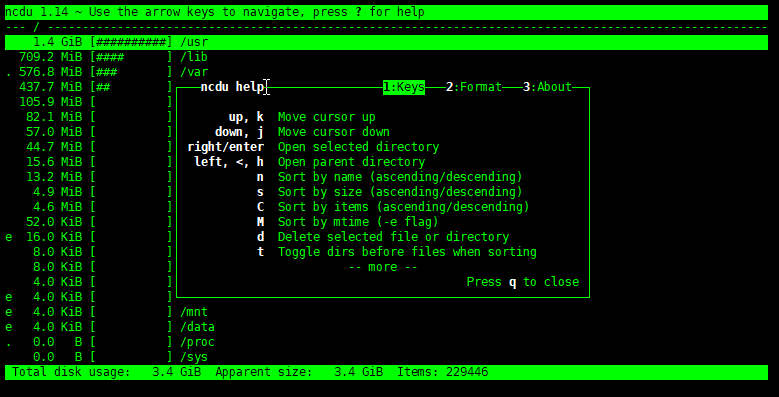Select the /usr directory row
Screen dimensions: 779x397
[386, 42]
